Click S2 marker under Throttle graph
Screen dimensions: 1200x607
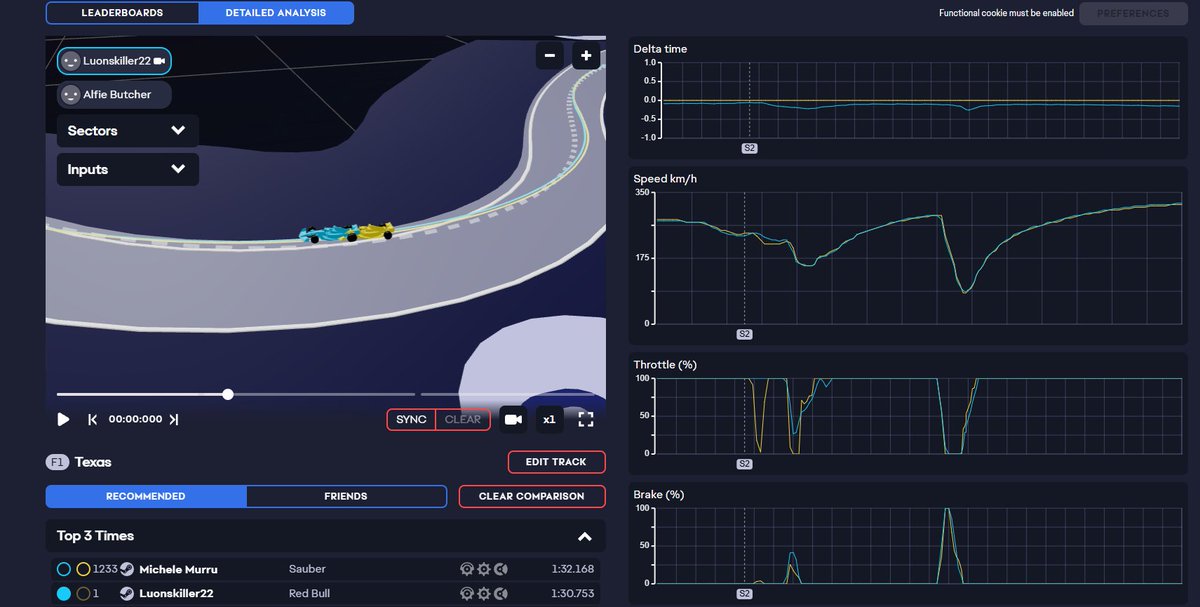coord(744,464)
